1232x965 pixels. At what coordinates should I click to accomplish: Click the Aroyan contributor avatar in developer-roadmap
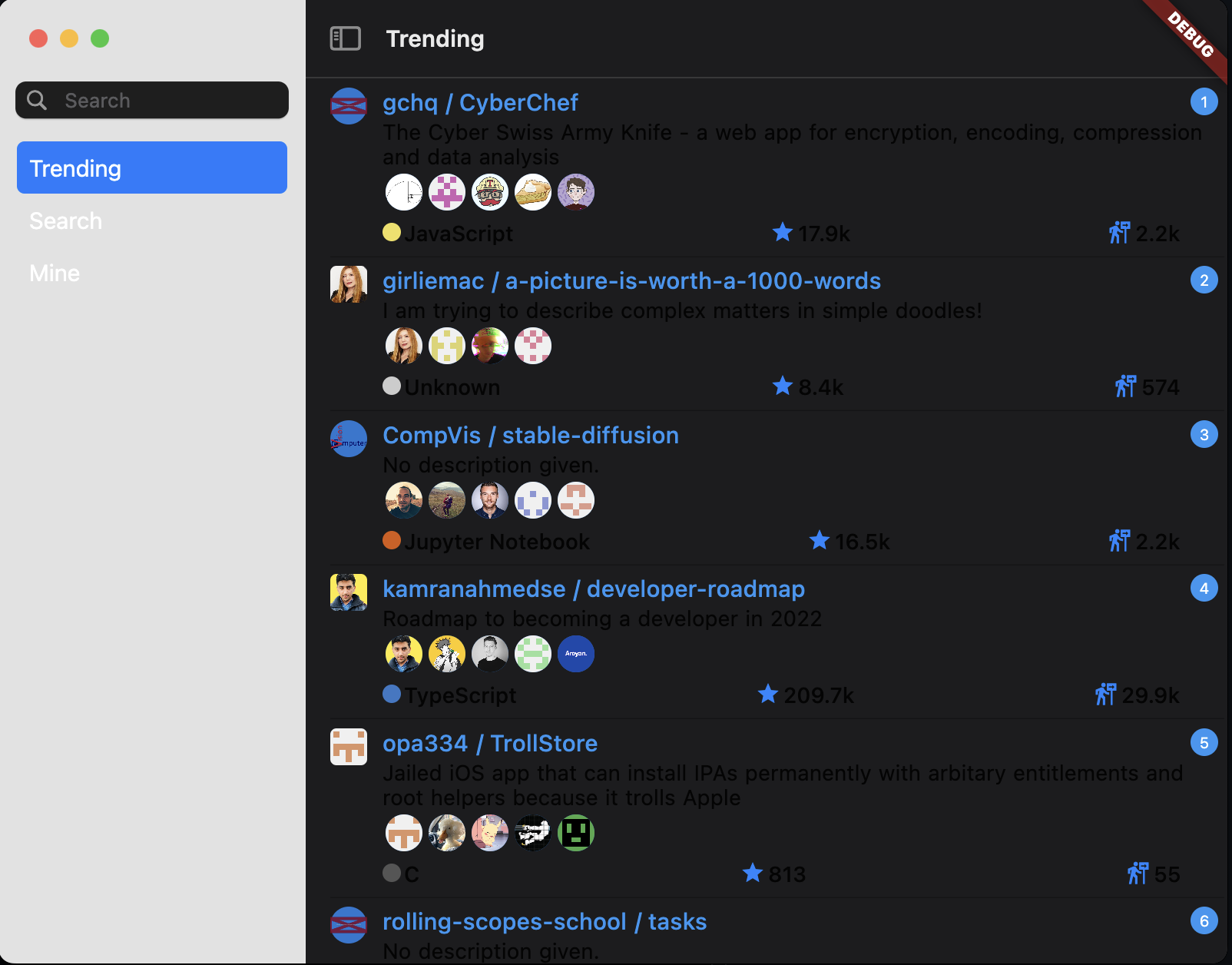point(576,654)
